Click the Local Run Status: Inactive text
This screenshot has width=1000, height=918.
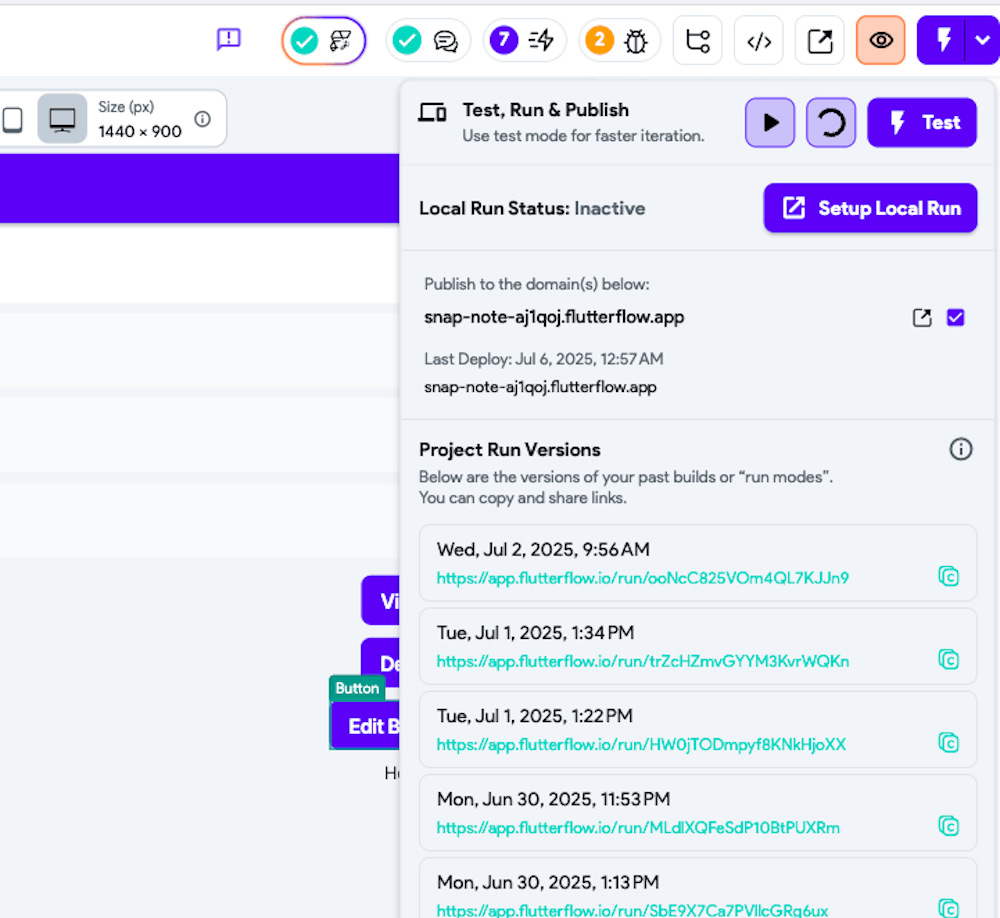[x=532, y=209]
